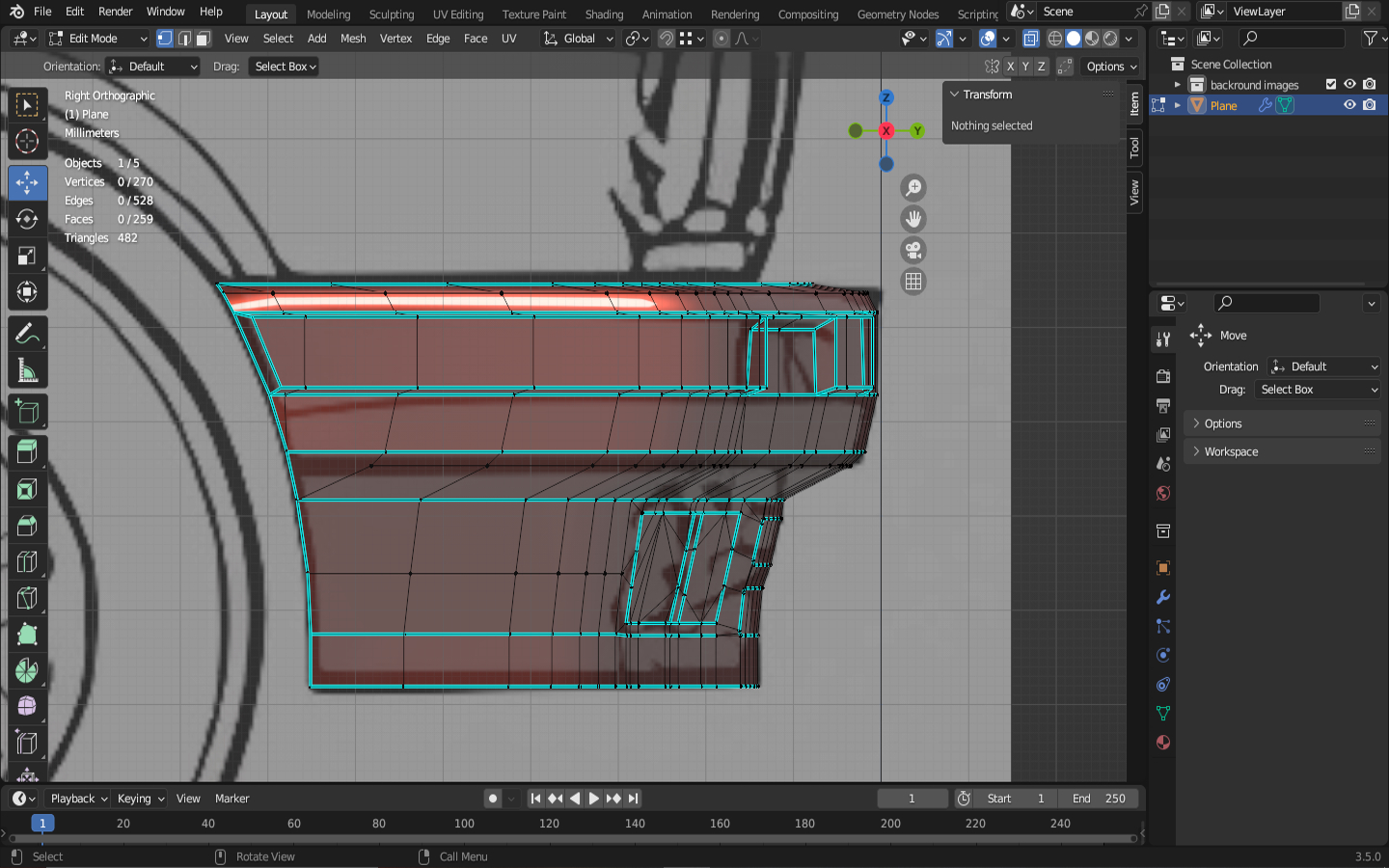Select the Extrude Region tool

click(27, 450)
